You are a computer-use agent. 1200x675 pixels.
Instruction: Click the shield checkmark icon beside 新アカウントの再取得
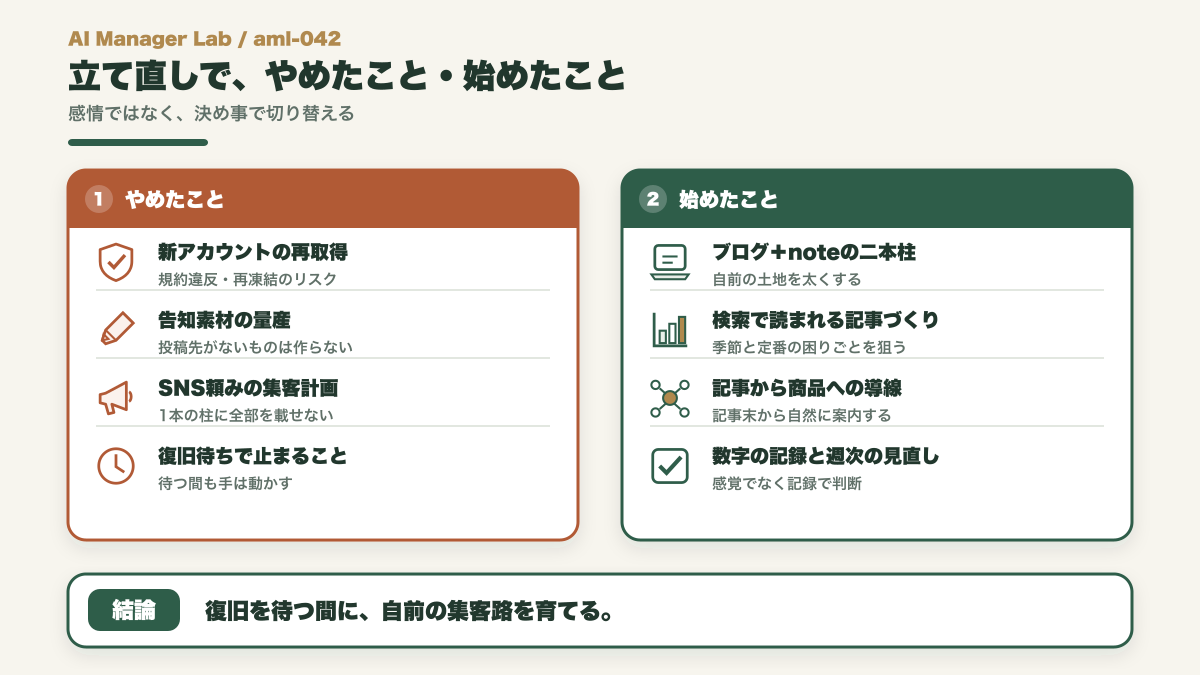coord(116,262)
